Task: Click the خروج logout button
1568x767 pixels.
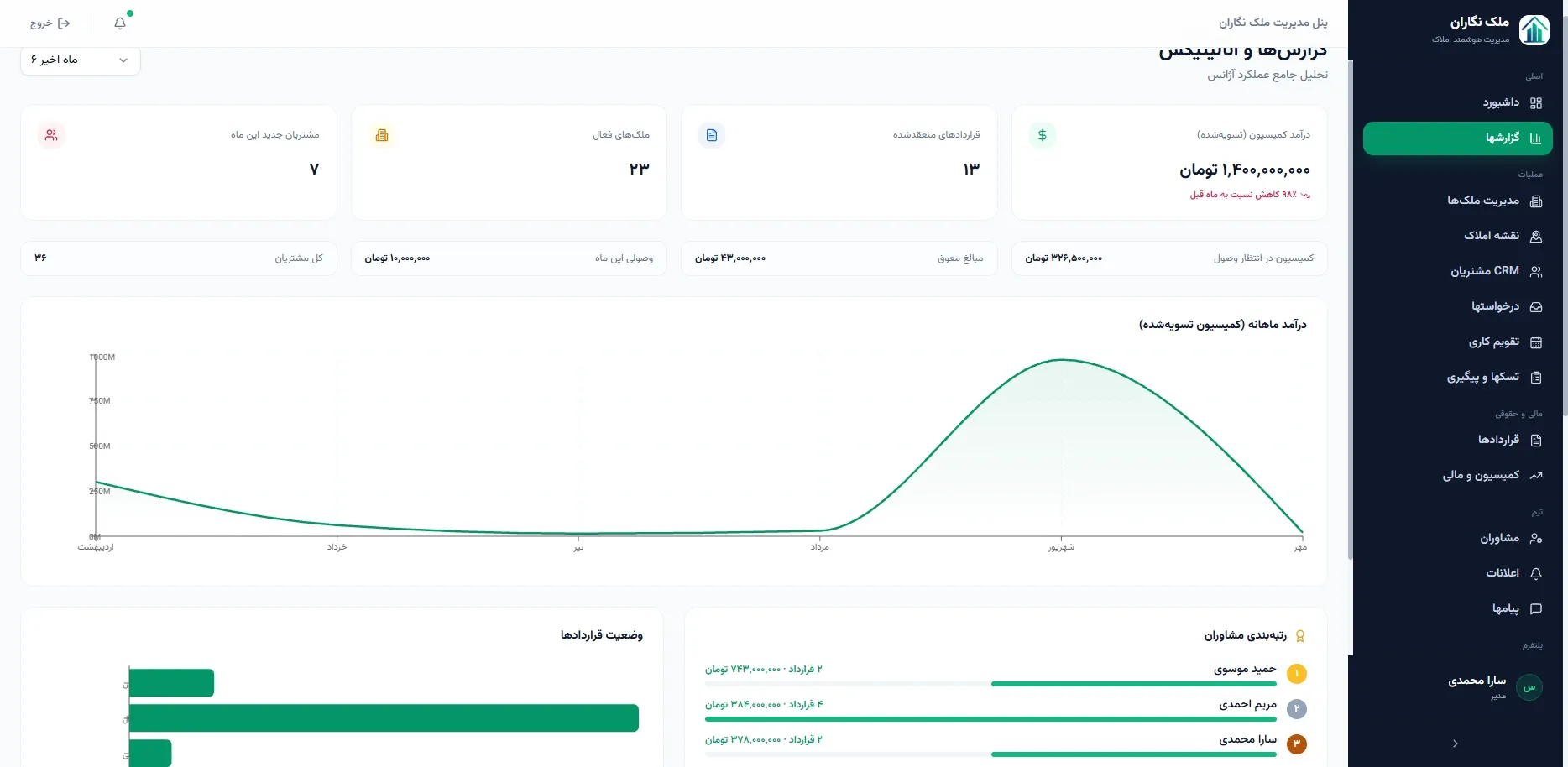Action: click(50, 23)
